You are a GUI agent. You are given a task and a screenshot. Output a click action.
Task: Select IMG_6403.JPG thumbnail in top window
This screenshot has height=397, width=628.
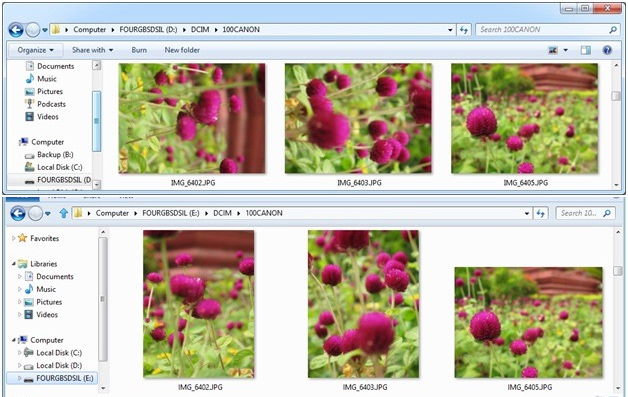(x=358, y=119)
